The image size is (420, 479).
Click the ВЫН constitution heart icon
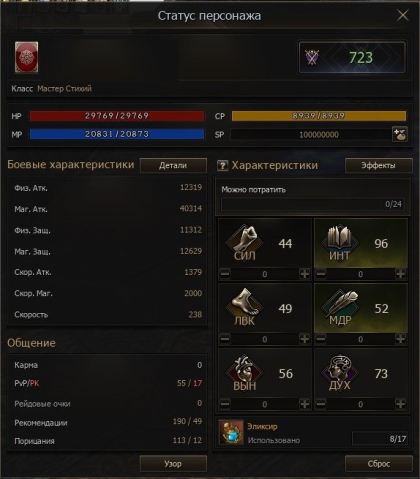(245, 372)
